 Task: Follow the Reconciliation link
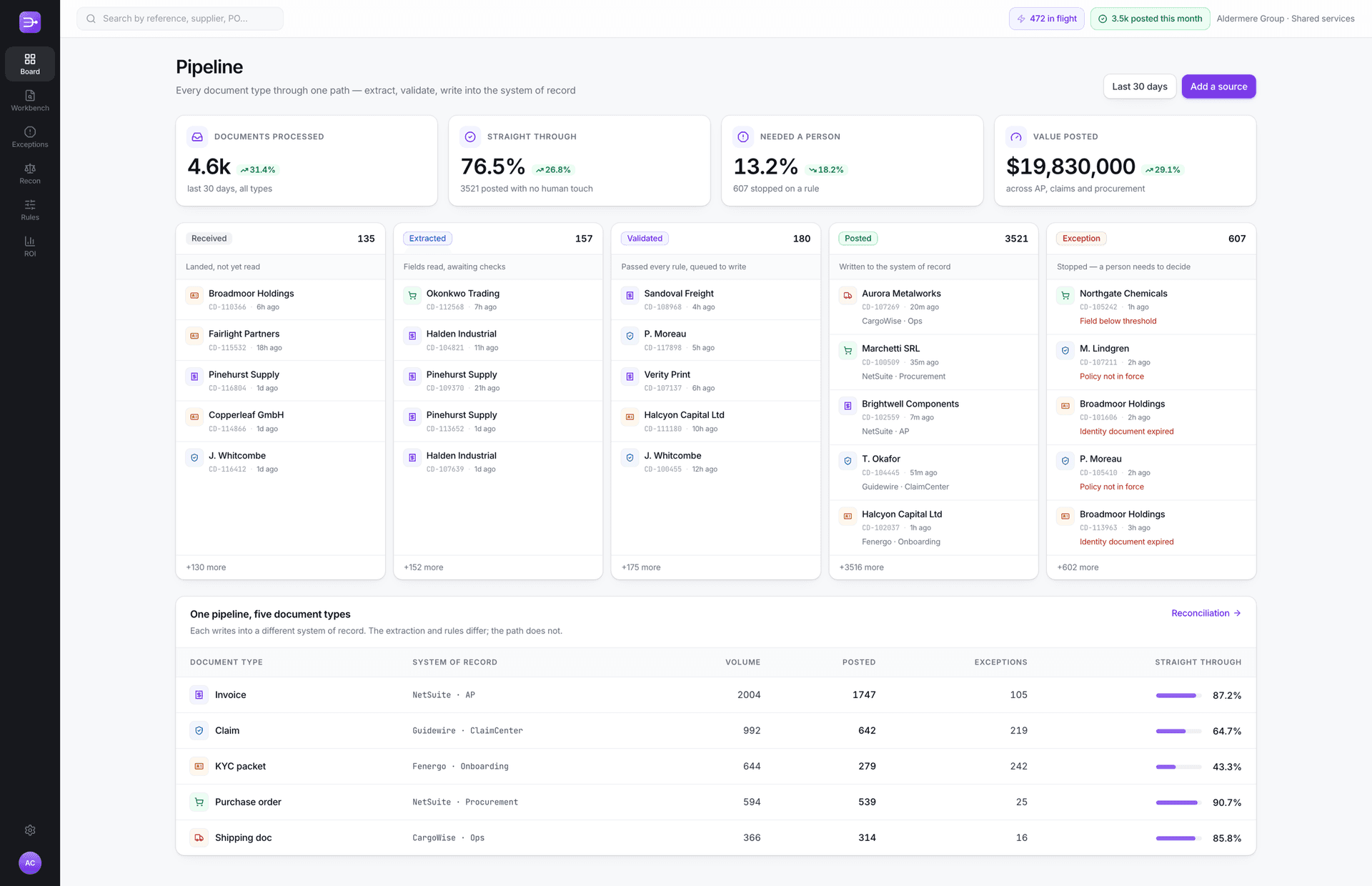point(1206,613)
